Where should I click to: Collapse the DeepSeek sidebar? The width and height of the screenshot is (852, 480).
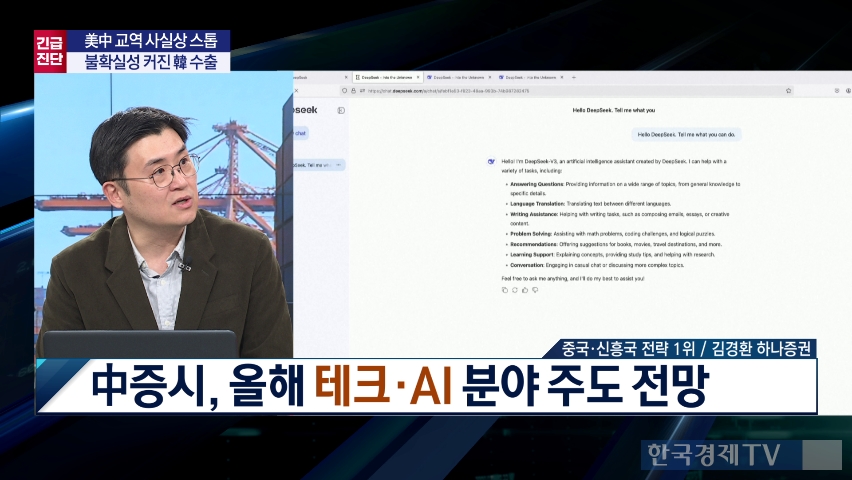point(341,110)
